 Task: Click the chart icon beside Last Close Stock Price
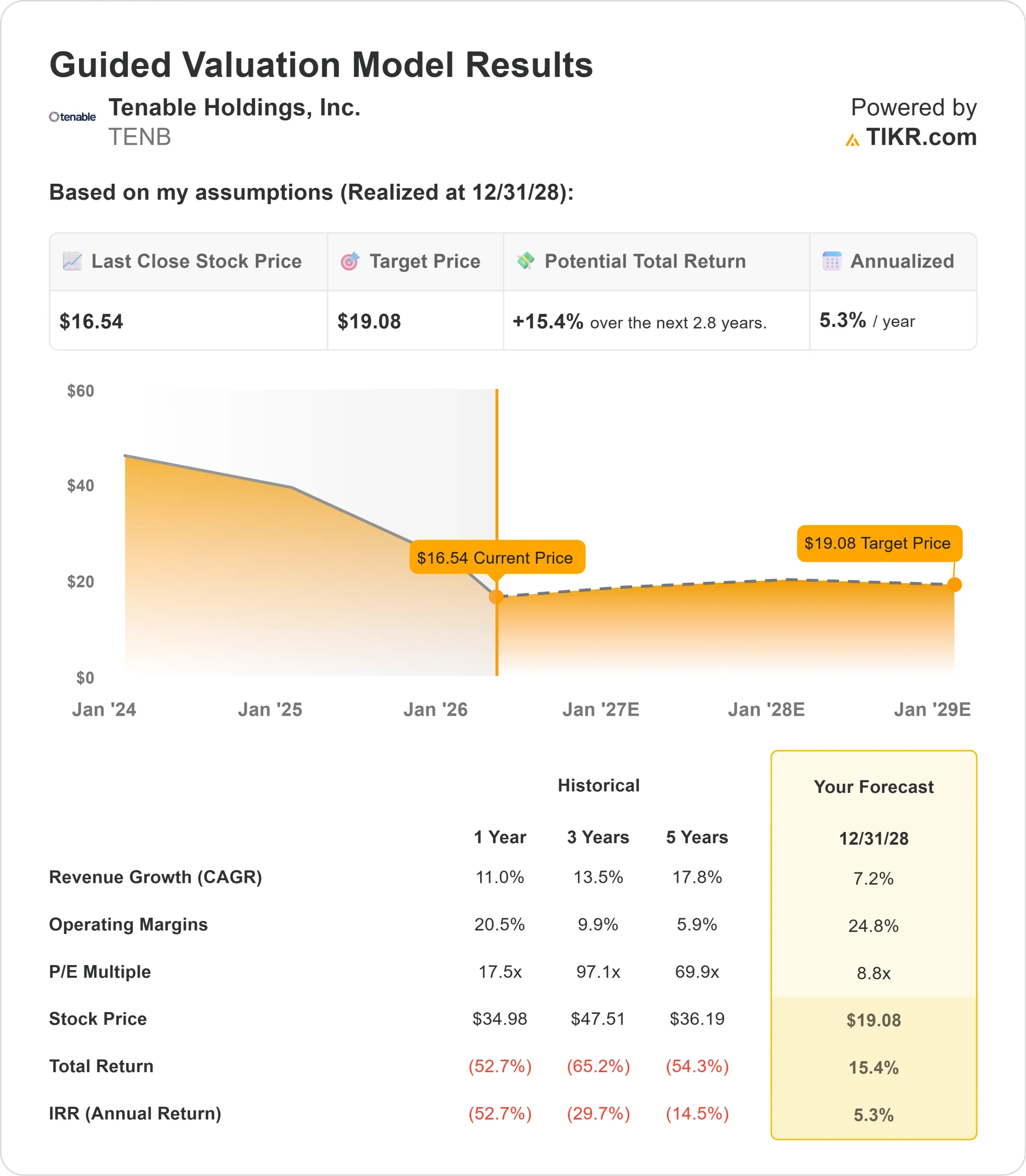click(72, 261)
